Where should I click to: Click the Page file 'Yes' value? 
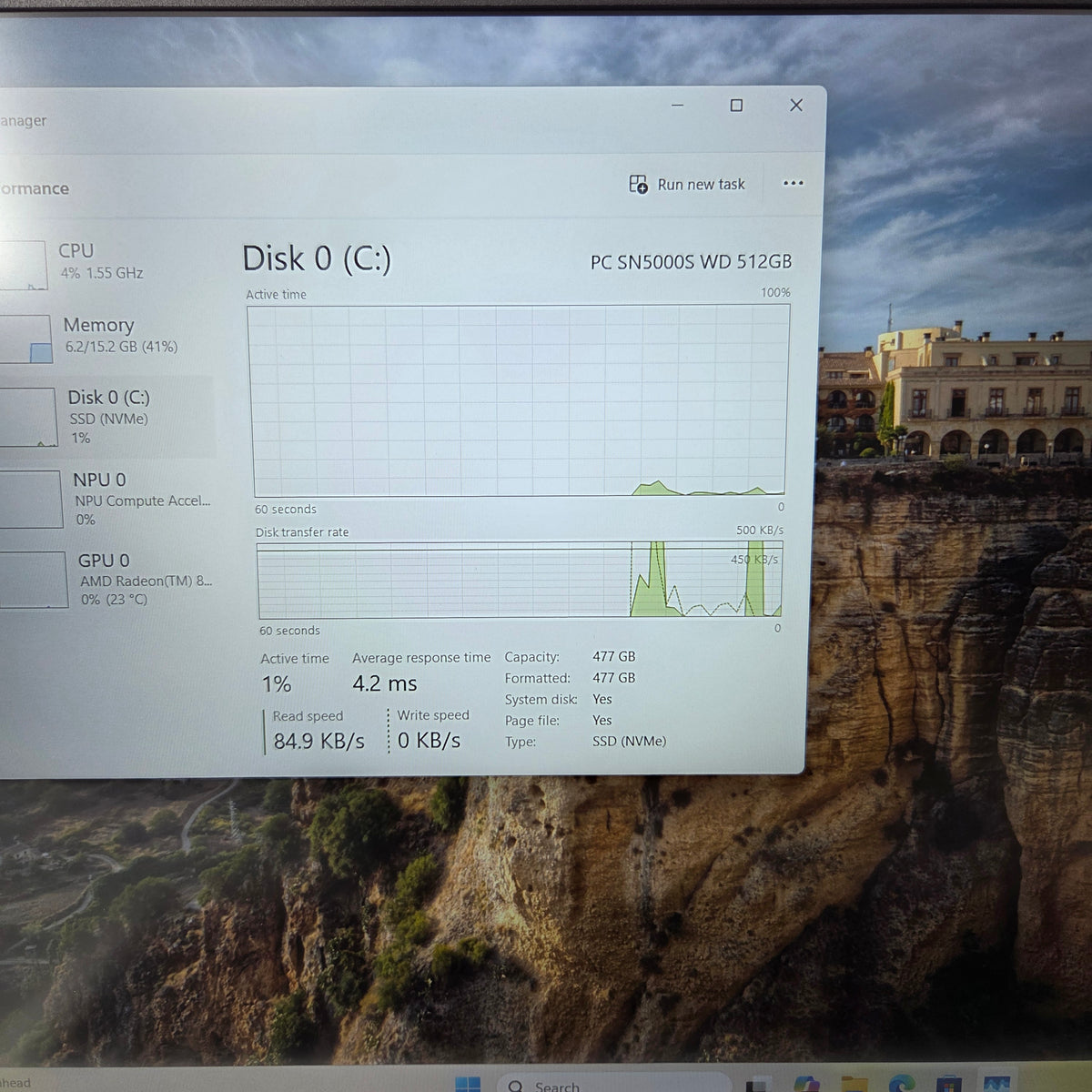click(602, 721)
